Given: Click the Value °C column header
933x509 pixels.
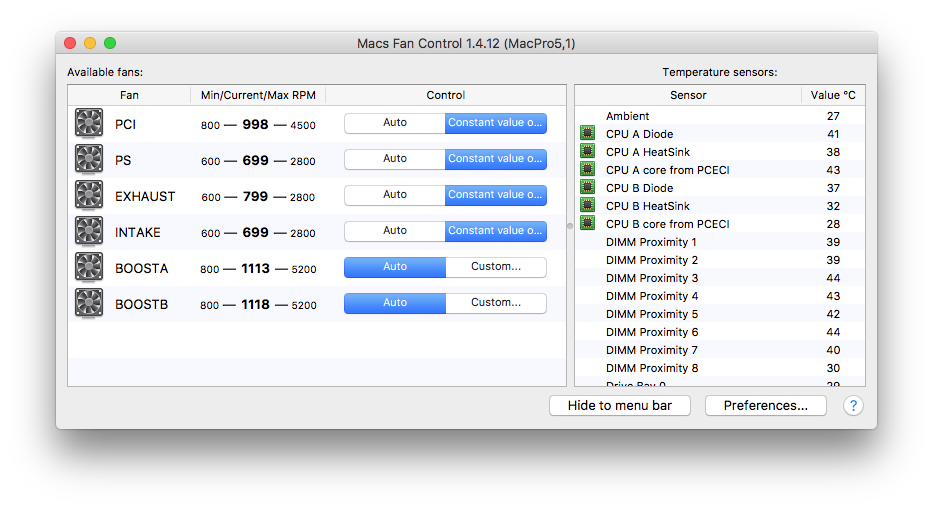Looking at the screenshot, I should pyautogui.click(x=833, y=95).
